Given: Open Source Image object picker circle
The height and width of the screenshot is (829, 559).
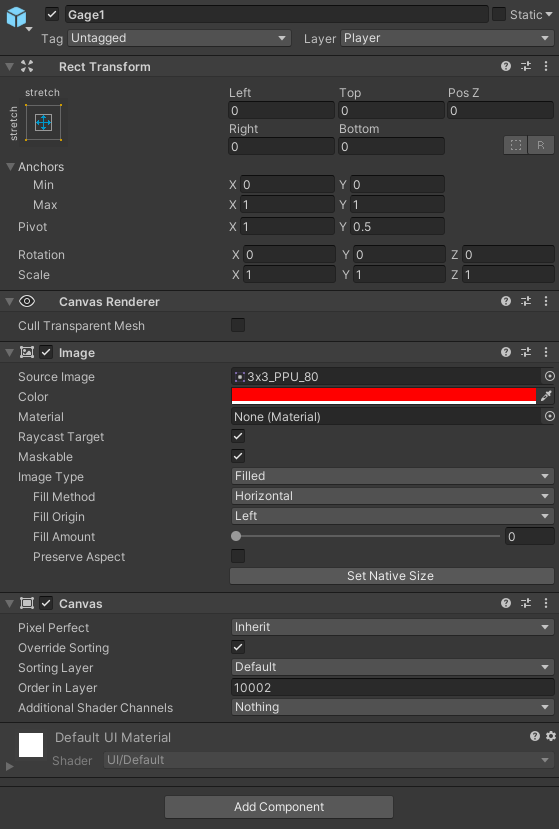Looking at the screenshot, I should pyautogui.click(x=549, y=376).
